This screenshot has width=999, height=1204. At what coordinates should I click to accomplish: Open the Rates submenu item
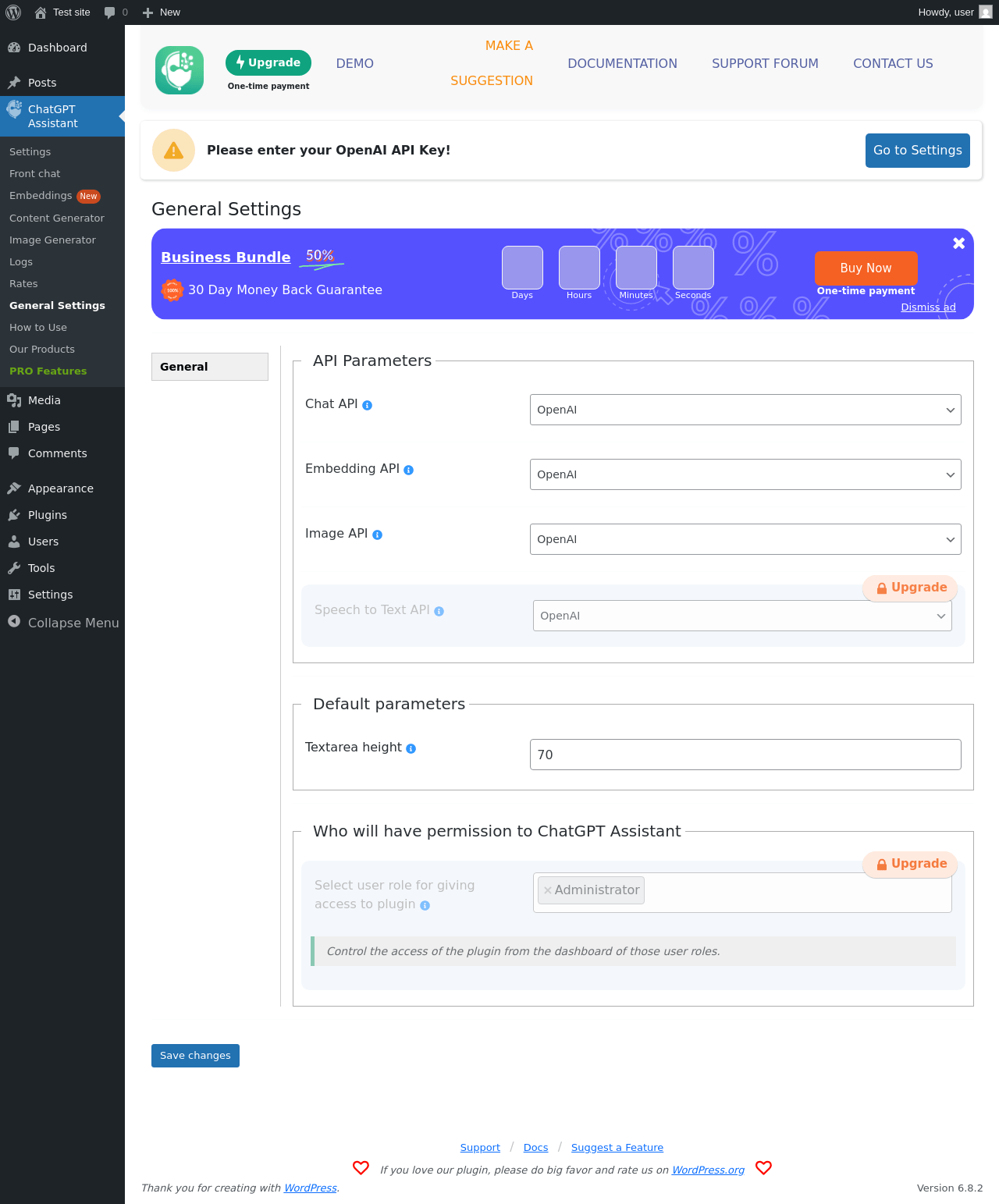coord(23,284)
